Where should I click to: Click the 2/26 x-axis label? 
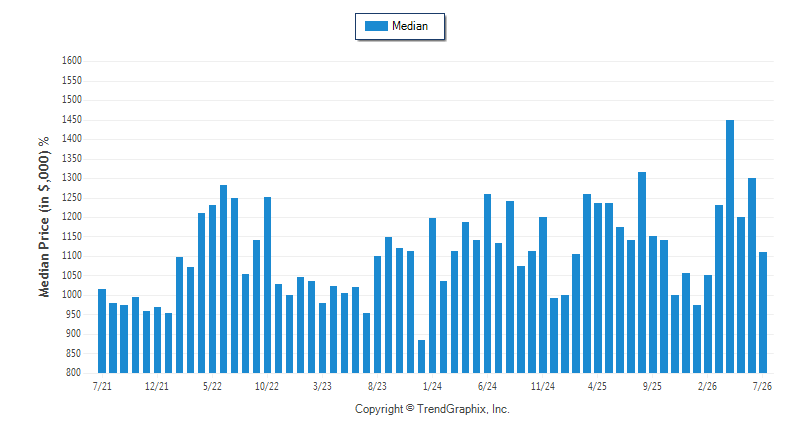(x=708, y=386)
